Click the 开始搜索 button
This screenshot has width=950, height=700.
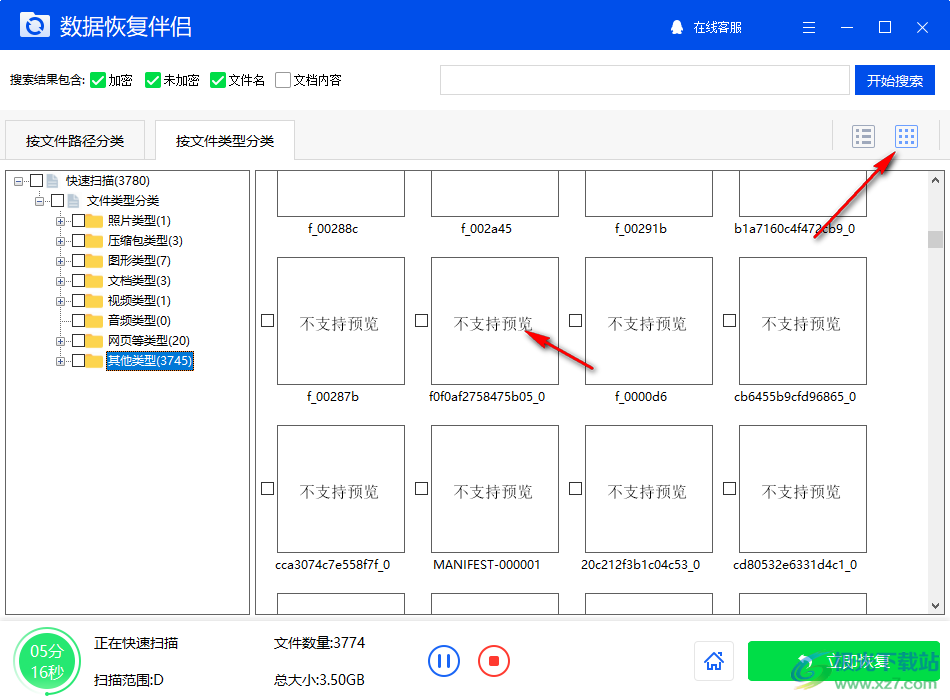pyautogui.click(x=895, y=80)
